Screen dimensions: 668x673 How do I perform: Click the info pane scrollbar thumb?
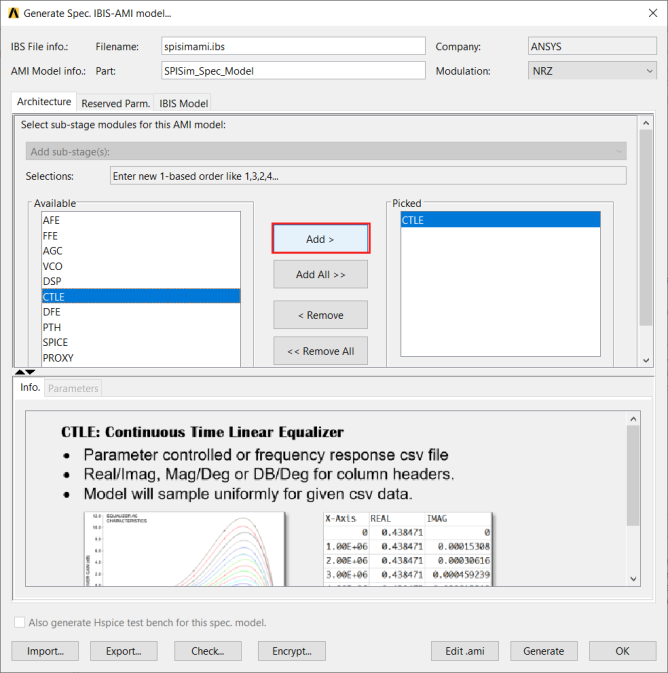click(x=633, y=476)
